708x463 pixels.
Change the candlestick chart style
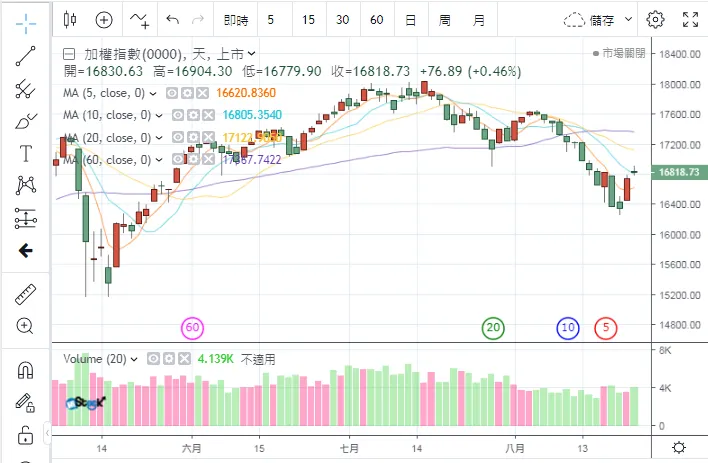pyautogui.click(x=70, y=19)
